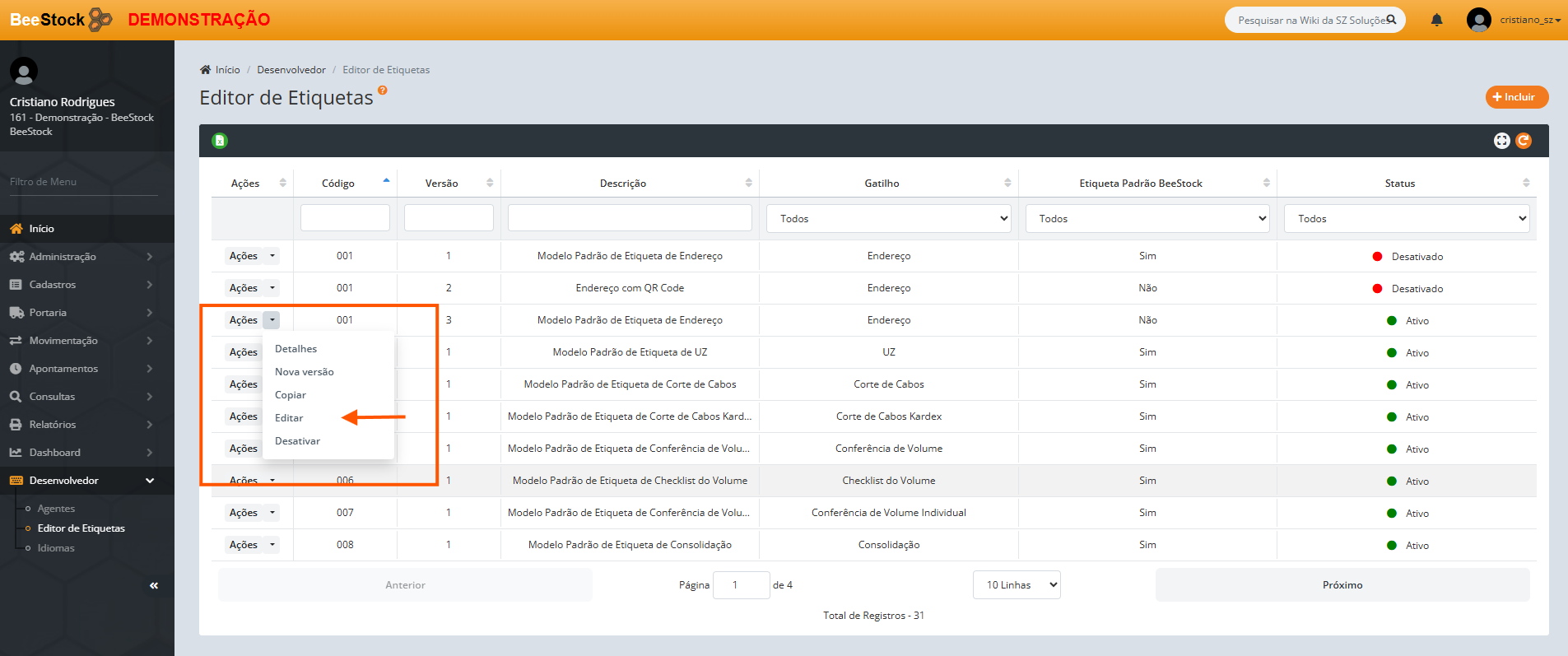Image resolution: width=1568 pixels, height=656 pixels.
Task: Go to next page with Próximo
Action: click(x=1342, y=585)
